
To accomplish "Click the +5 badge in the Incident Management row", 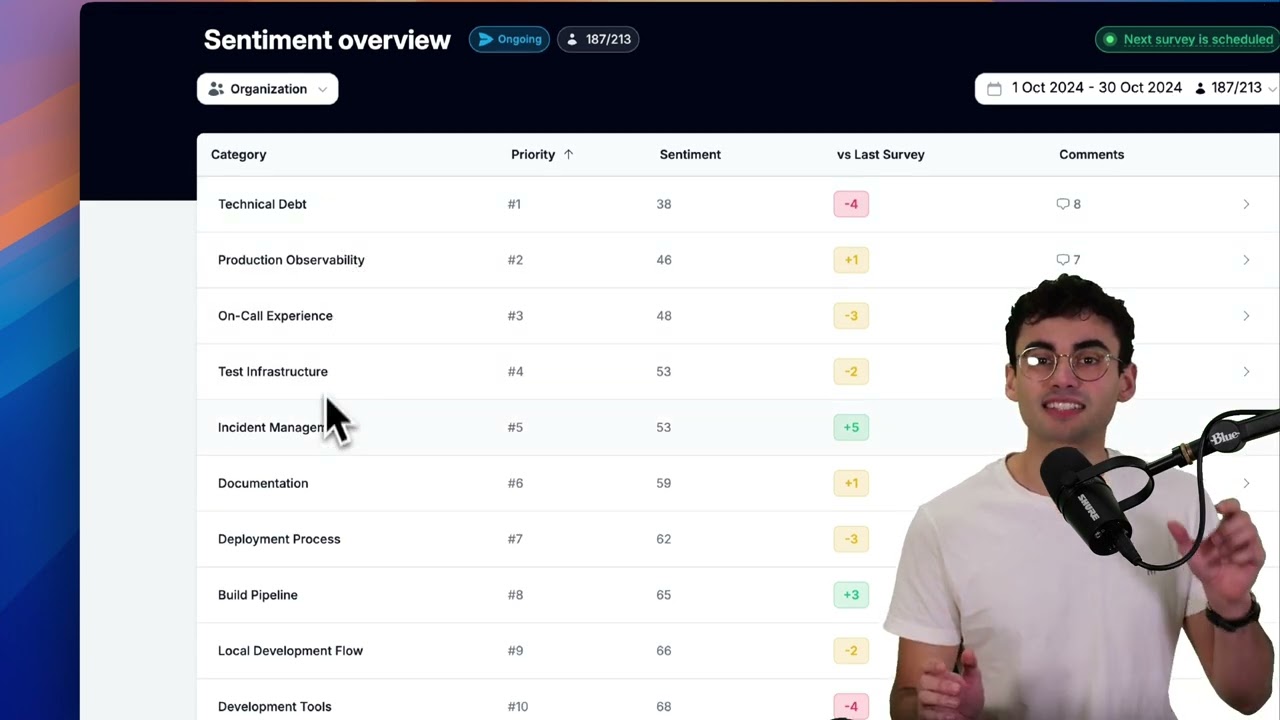I will point(851,427).
